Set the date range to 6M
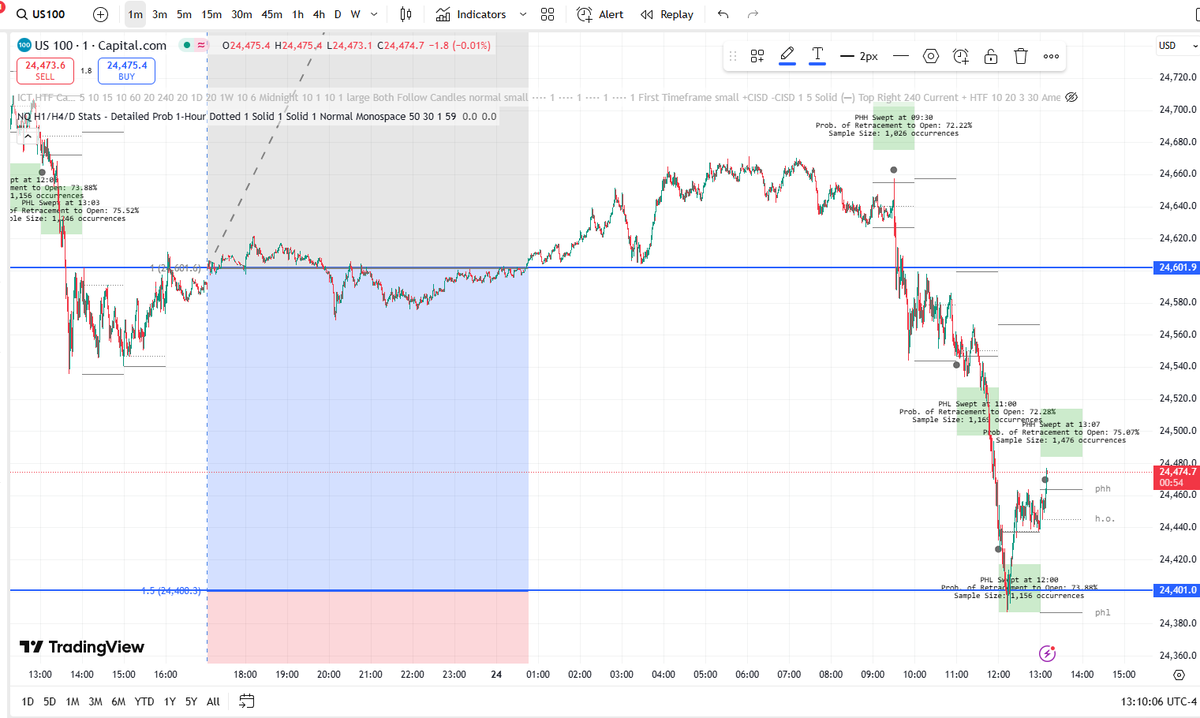 pyautogui.click(x=119, y=701)
